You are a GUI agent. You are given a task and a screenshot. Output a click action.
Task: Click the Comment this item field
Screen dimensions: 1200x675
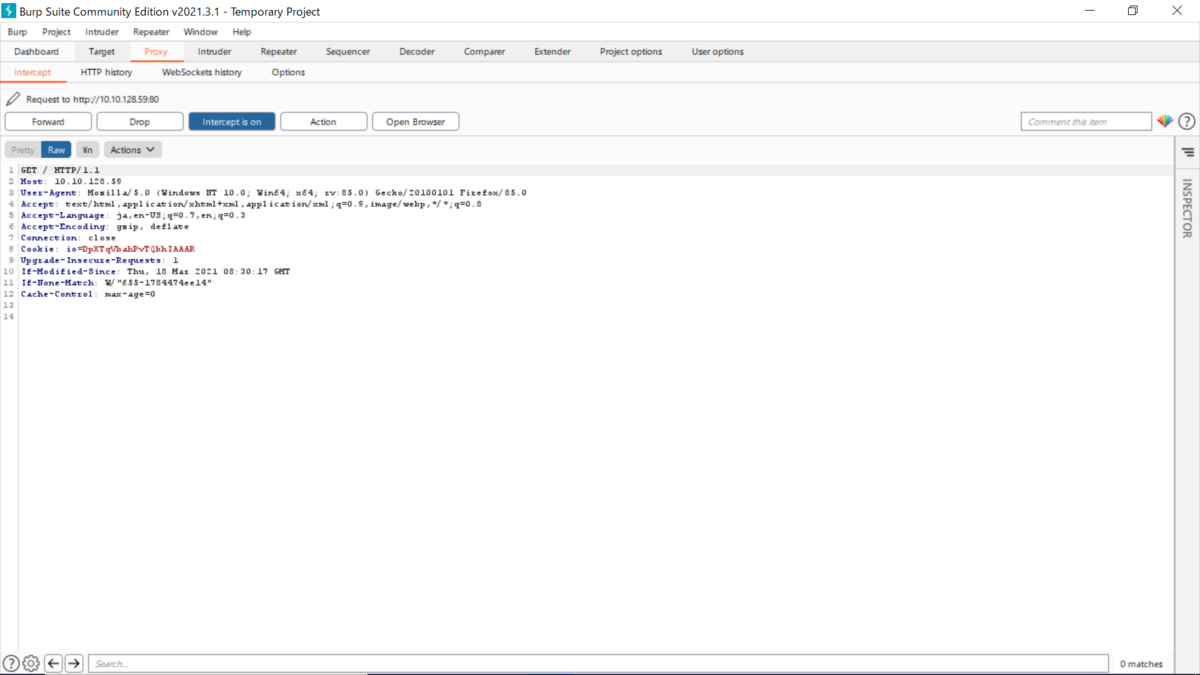click(x=1086, y=121)
